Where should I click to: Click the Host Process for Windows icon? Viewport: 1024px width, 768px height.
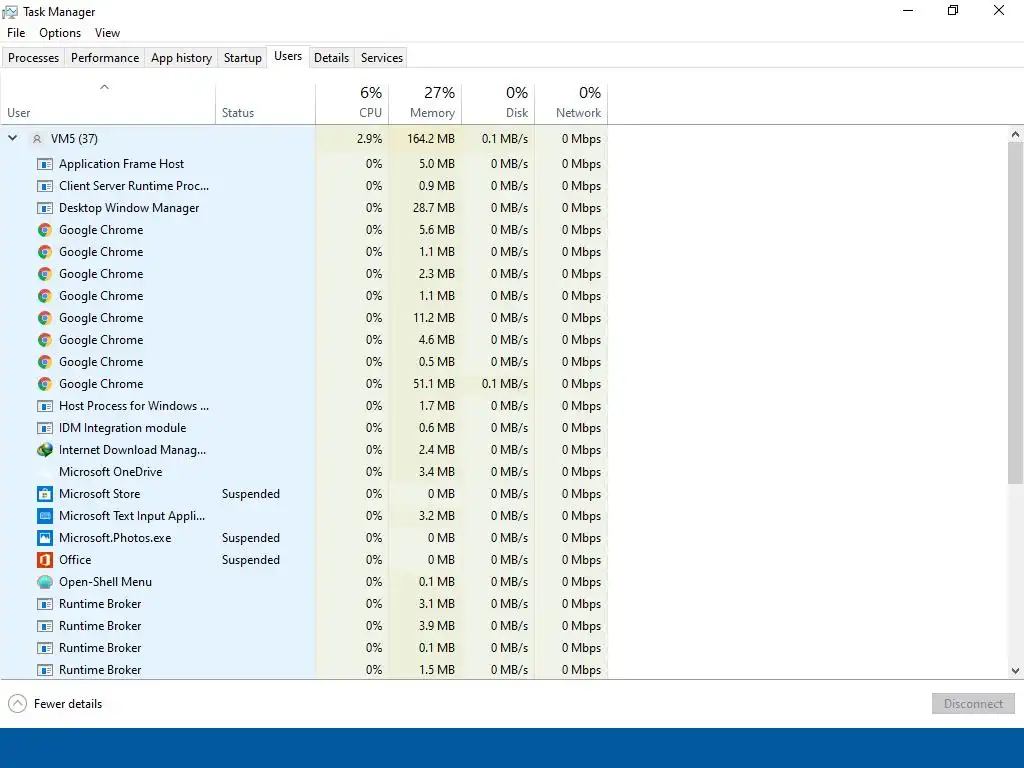tap(44, 406)
